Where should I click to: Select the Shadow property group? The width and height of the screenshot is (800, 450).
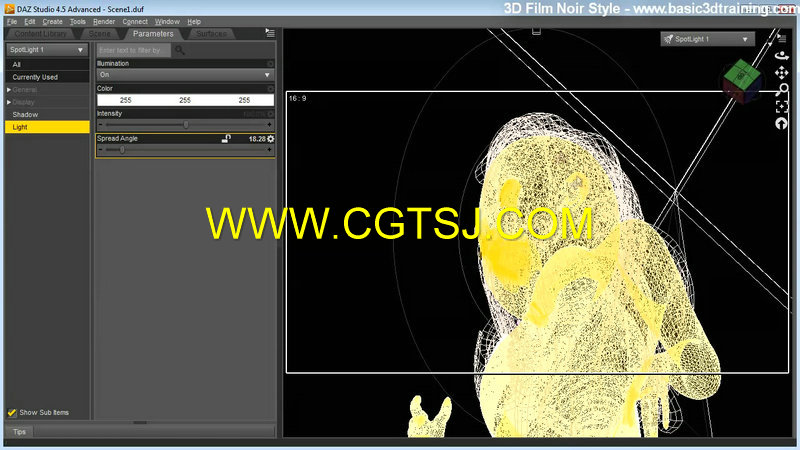point(47,115)
